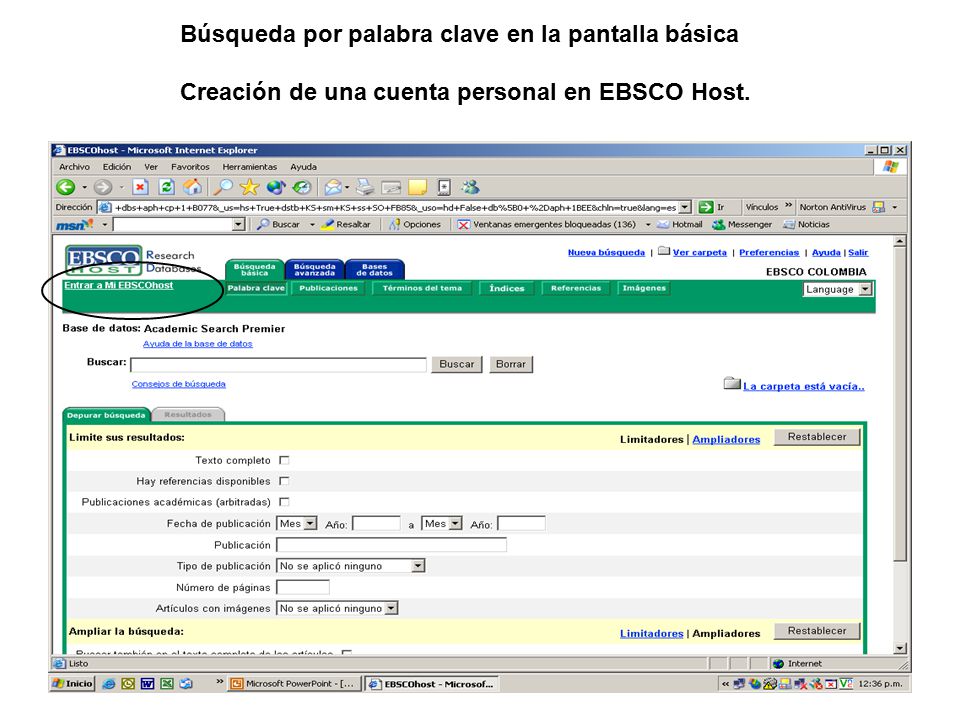Image resolution: width=960 pixels, height=720 pixels.
Task: Click the Ampliadores link in Limite sus resultados
Action: 726,440
